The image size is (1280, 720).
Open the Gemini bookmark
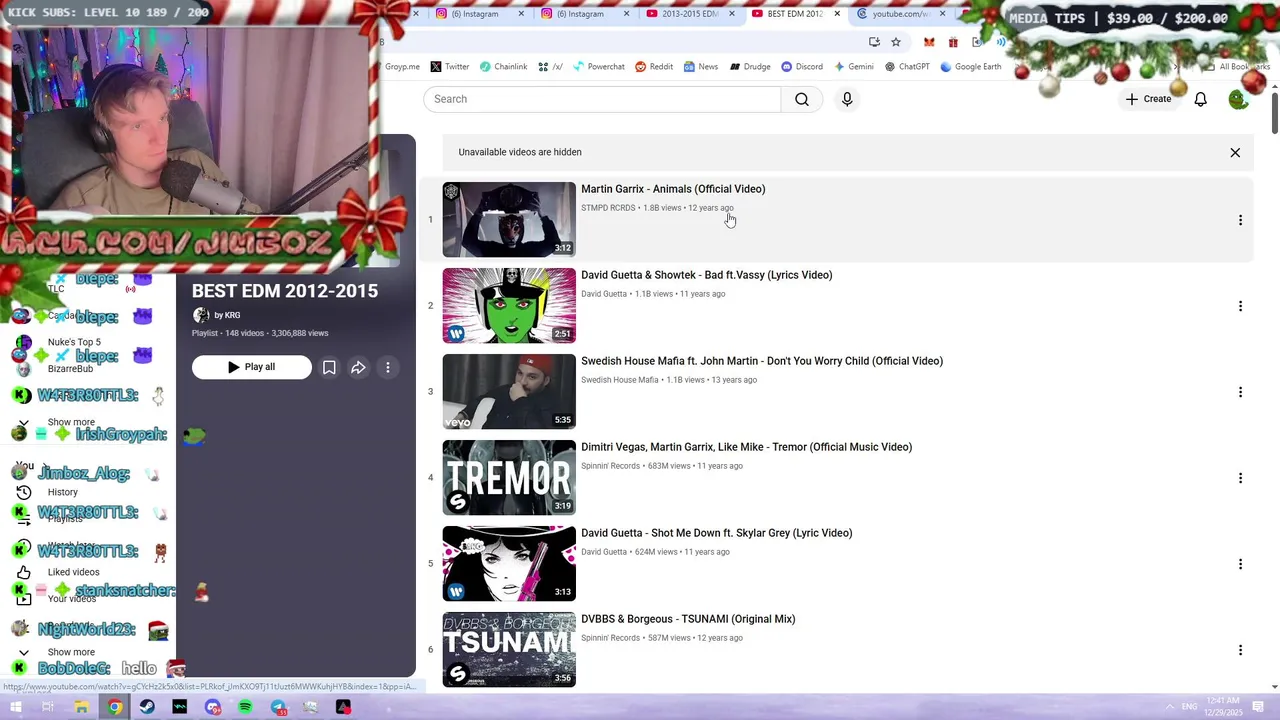coord(853,67)
